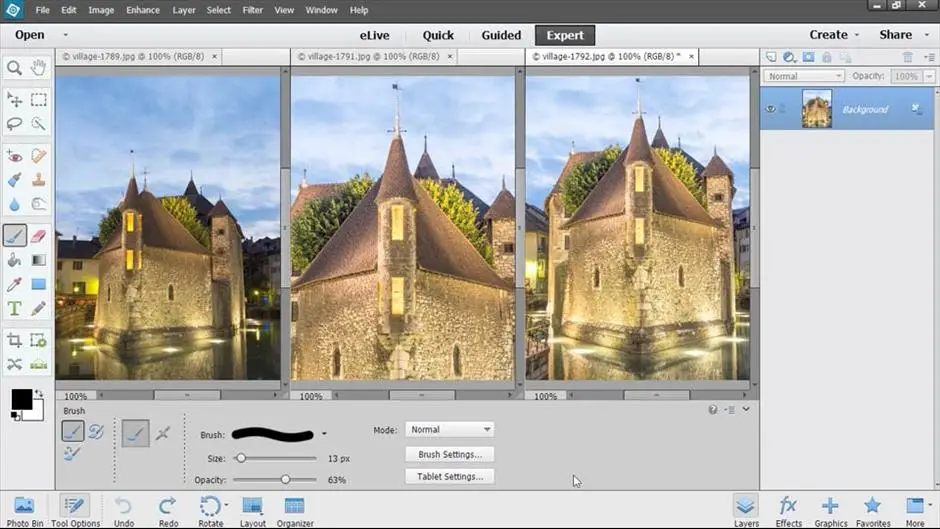Click the Tablet Settings button
Viewport: 940px width, 529px height.
449,477
